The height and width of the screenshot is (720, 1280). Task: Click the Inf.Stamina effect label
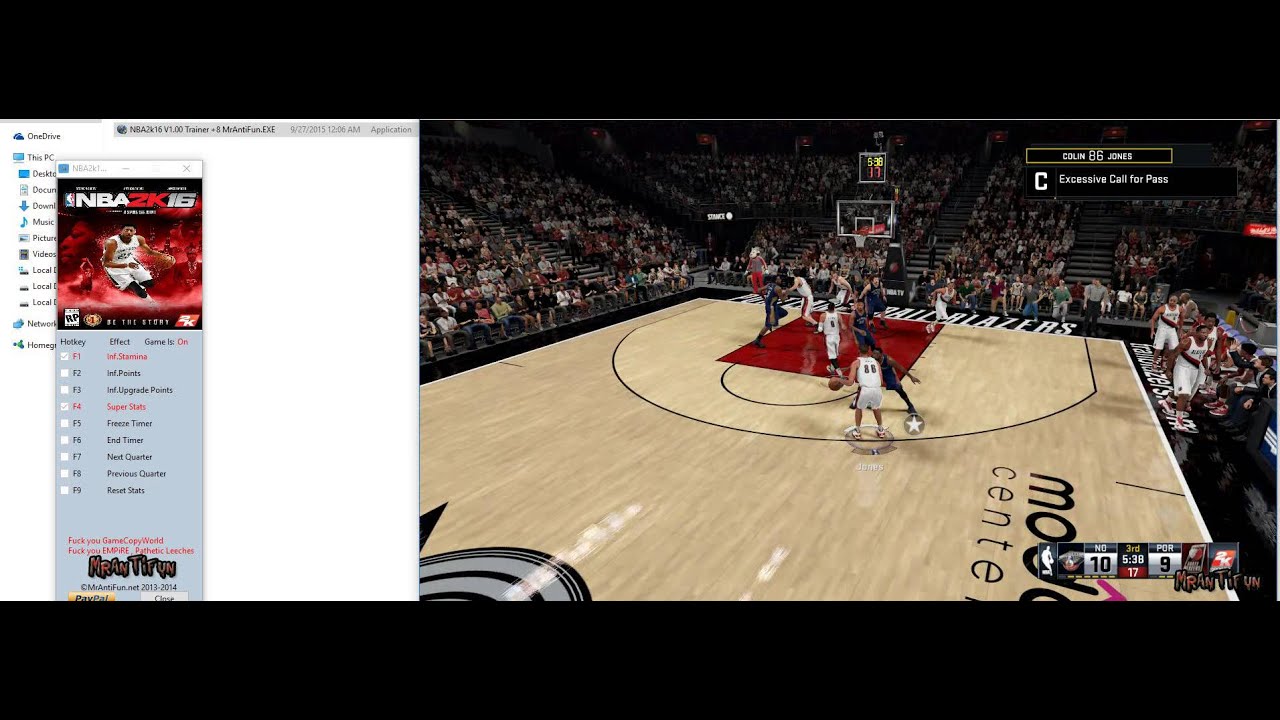pyautogui.click(x=127, y=357)
